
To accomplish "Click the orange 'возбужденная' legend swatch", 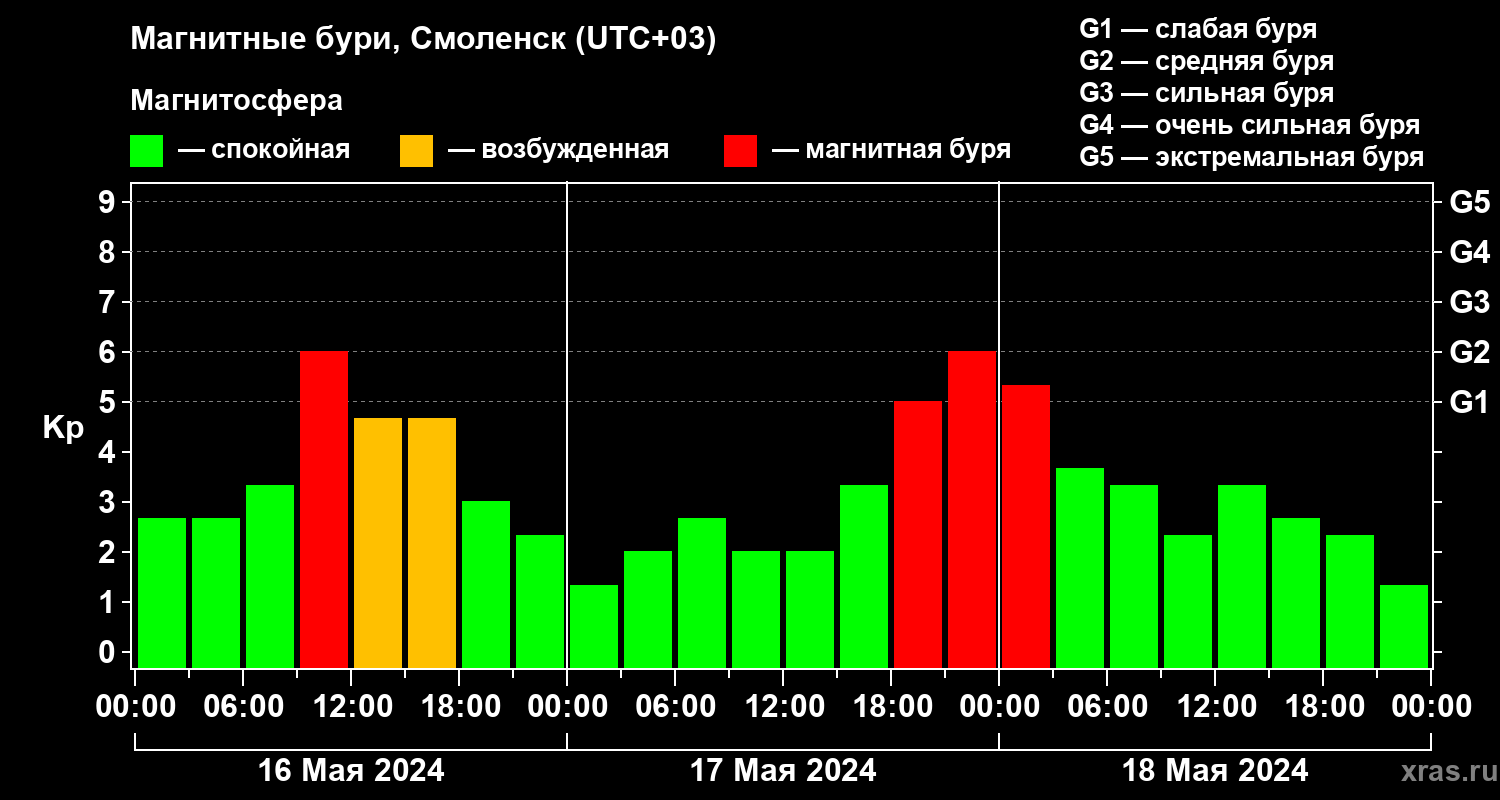I will click(x=416, y=151).
